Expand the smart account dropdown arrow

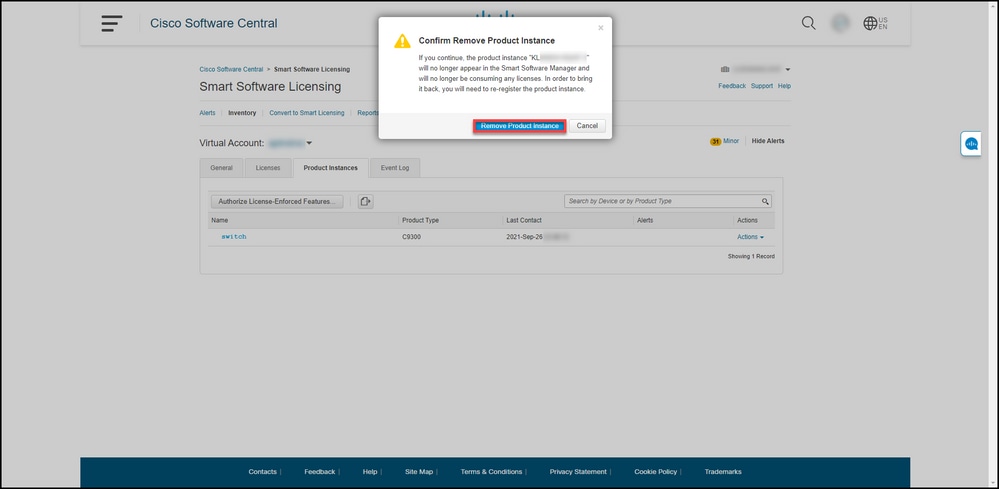(x=787, y=69)
